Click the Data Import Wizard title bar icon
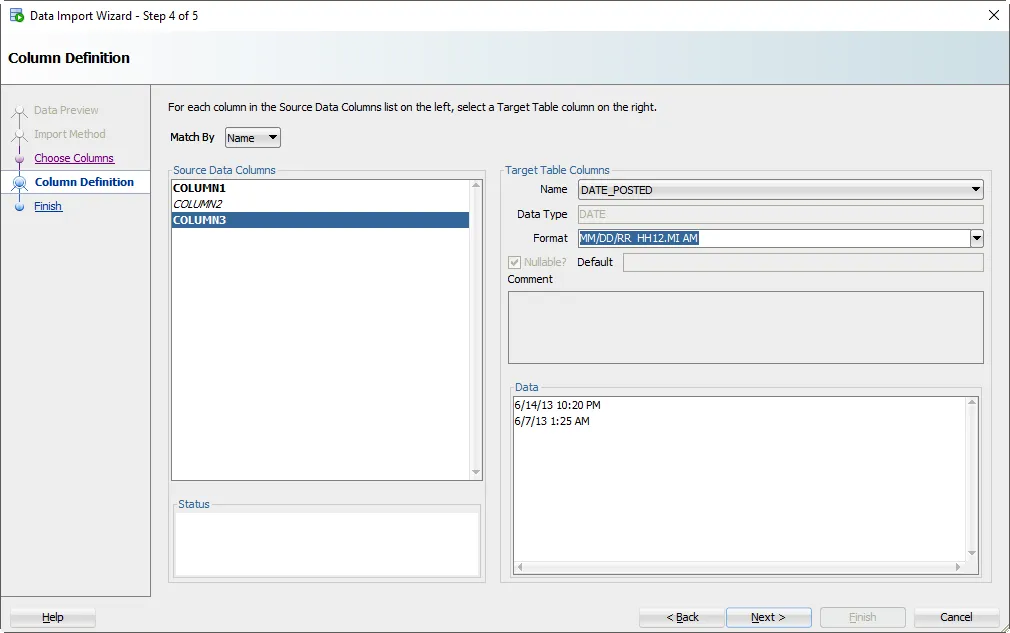 click(x=16, y=16)
